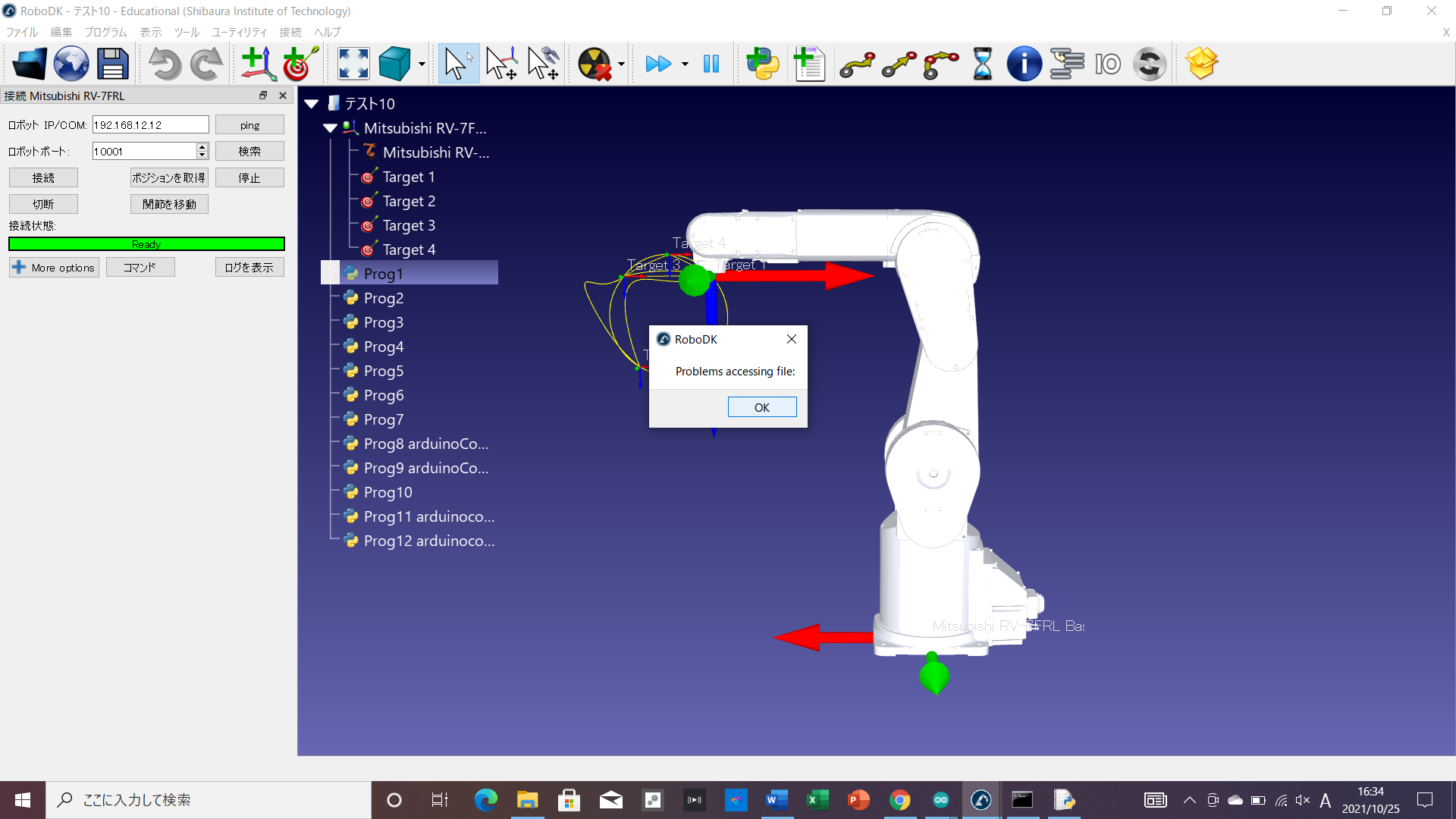Click the Add reference frame icon

pyautogui.click(x=258, y=64)
